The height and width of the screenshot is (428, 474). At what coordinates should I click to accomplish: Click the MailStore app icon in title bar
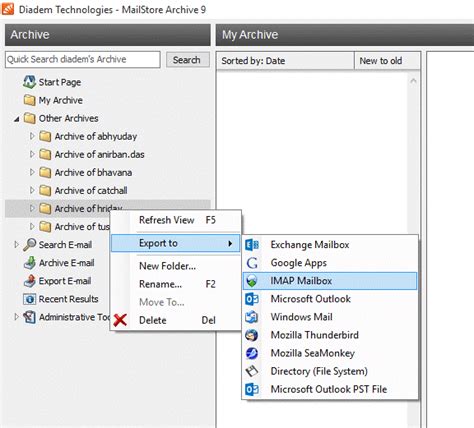tap(8, 9)
